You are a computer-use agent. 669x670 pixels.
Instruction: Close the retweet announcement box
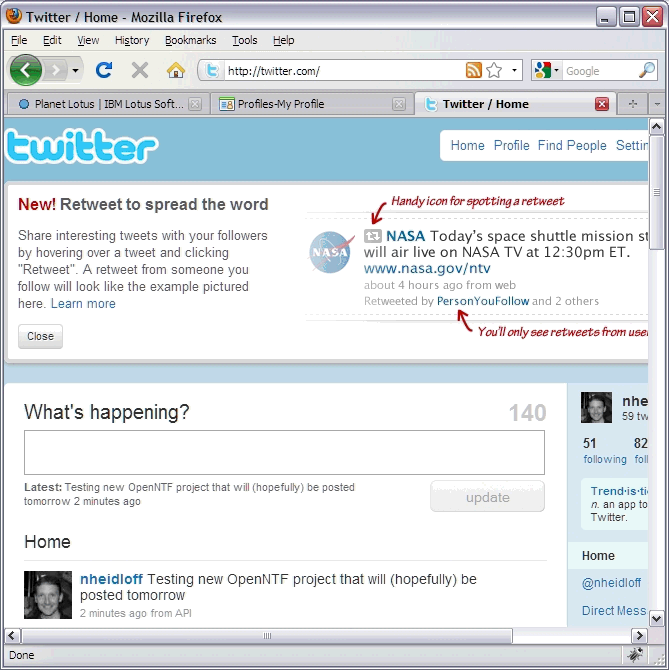coord(40,336)
